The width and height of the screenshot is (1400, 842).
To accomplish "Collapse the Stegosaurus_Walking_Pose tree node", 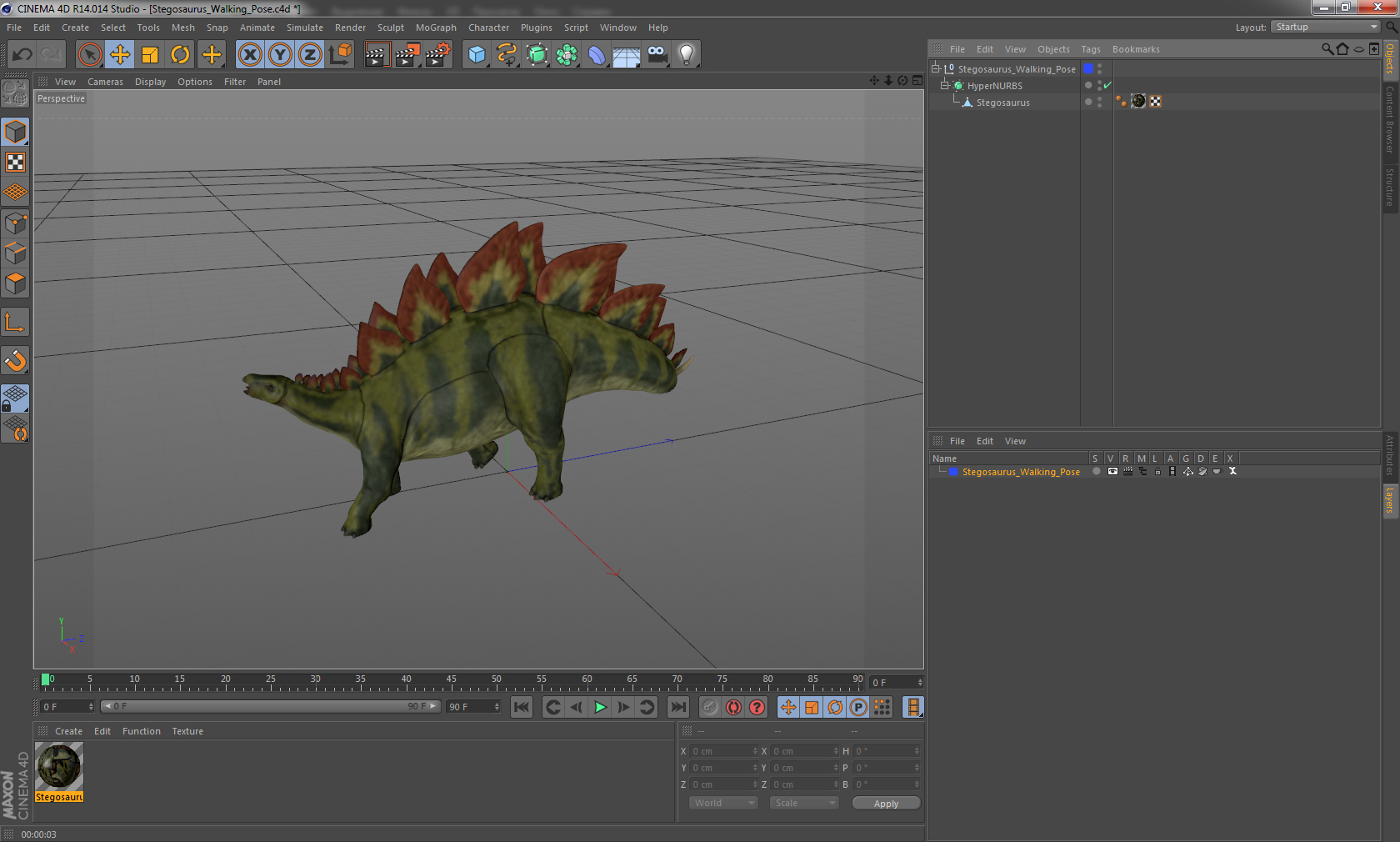I will click(x=935, y=68).
